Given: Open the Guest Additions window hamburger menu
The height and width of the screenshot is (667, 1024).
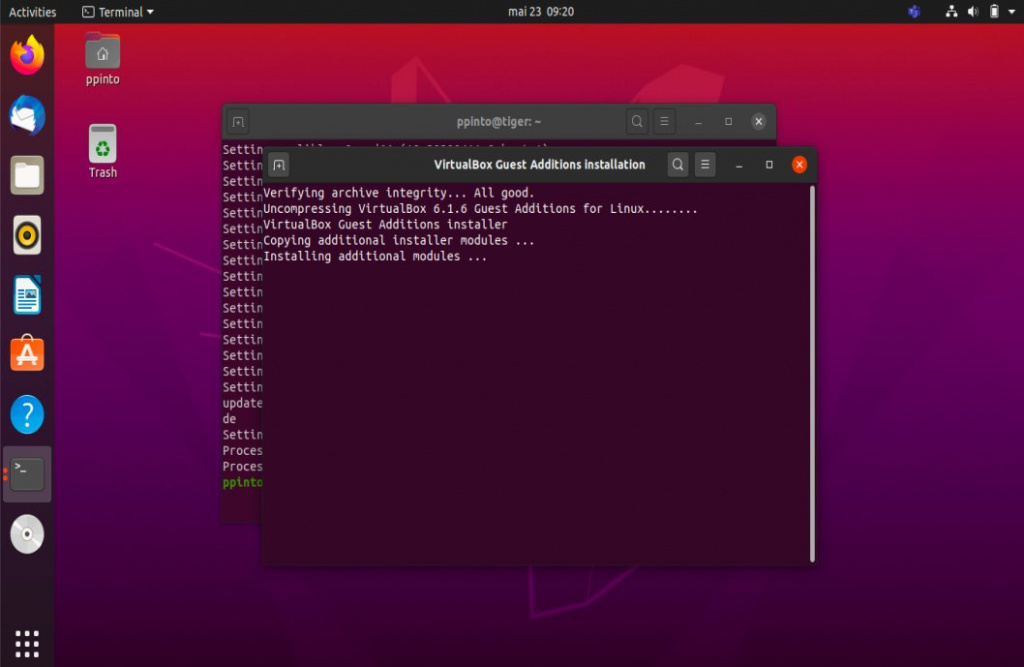Looking at the screenshot, I should [705, 165].
